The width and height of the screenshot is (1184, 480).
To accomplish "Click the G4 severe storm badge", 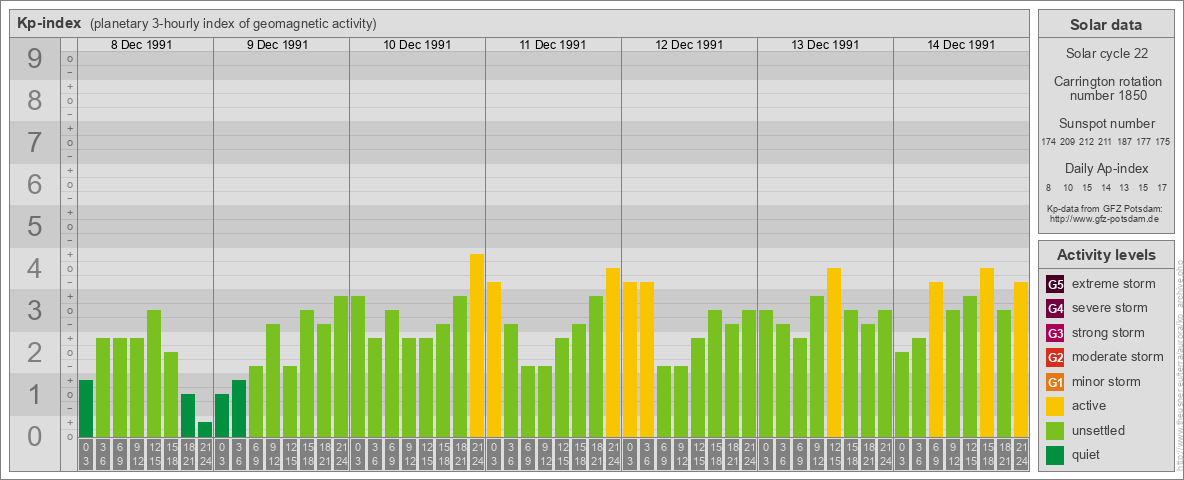I will [1055, 309].
